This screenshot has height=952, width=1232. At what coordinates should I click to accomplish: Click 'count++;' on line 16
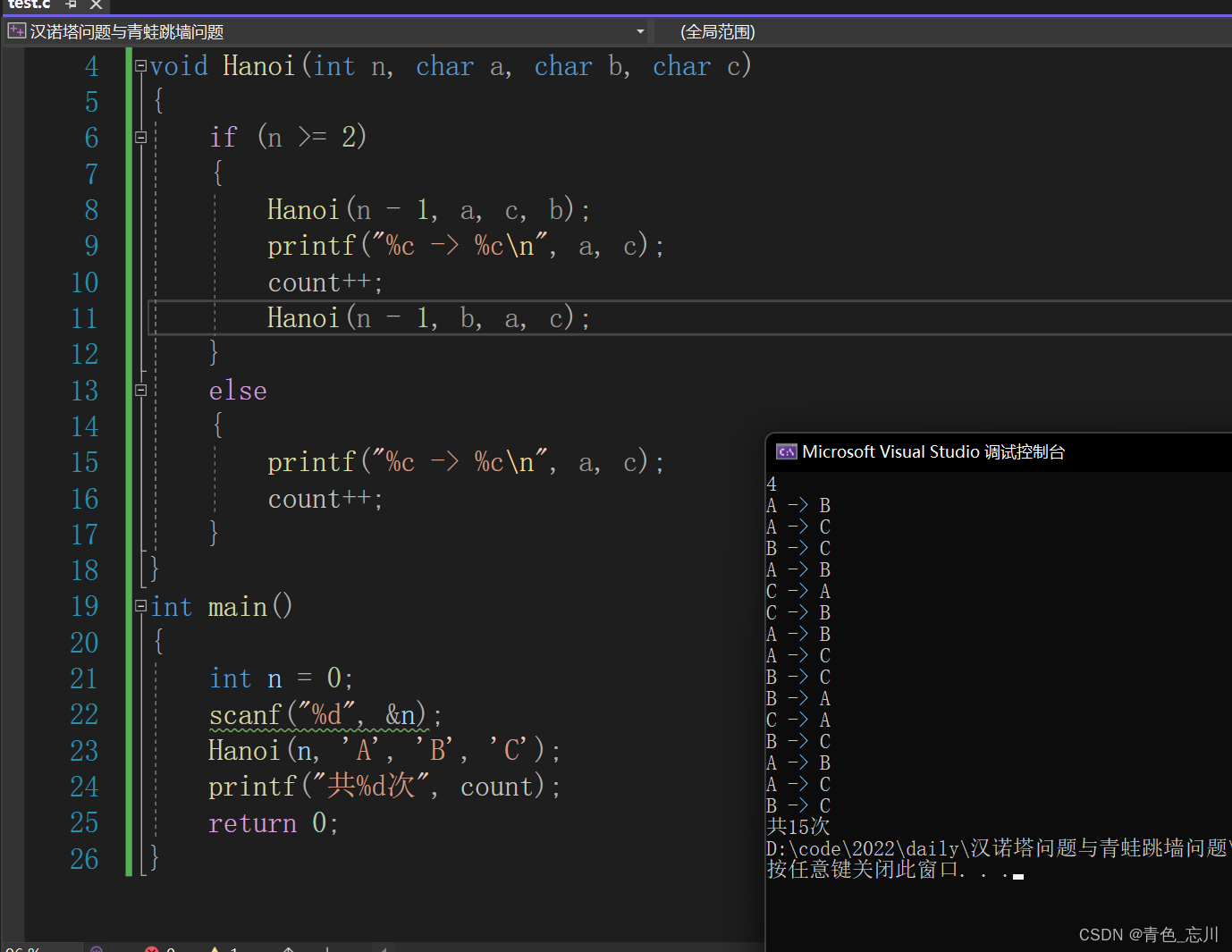tap(325, 499)
